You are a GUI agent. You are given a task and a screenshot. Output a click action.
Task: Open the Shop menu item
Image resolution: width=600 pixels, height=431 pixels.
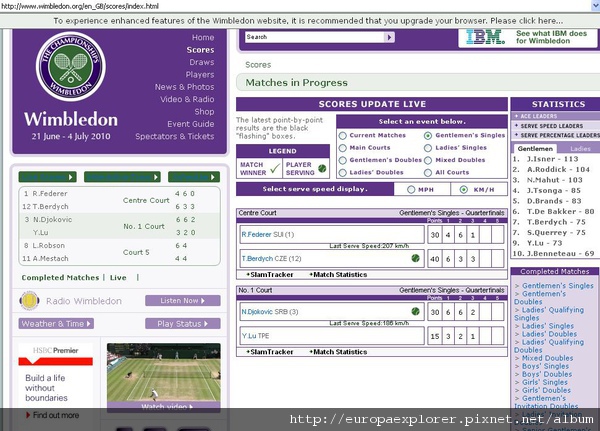(x=204, y=112)
